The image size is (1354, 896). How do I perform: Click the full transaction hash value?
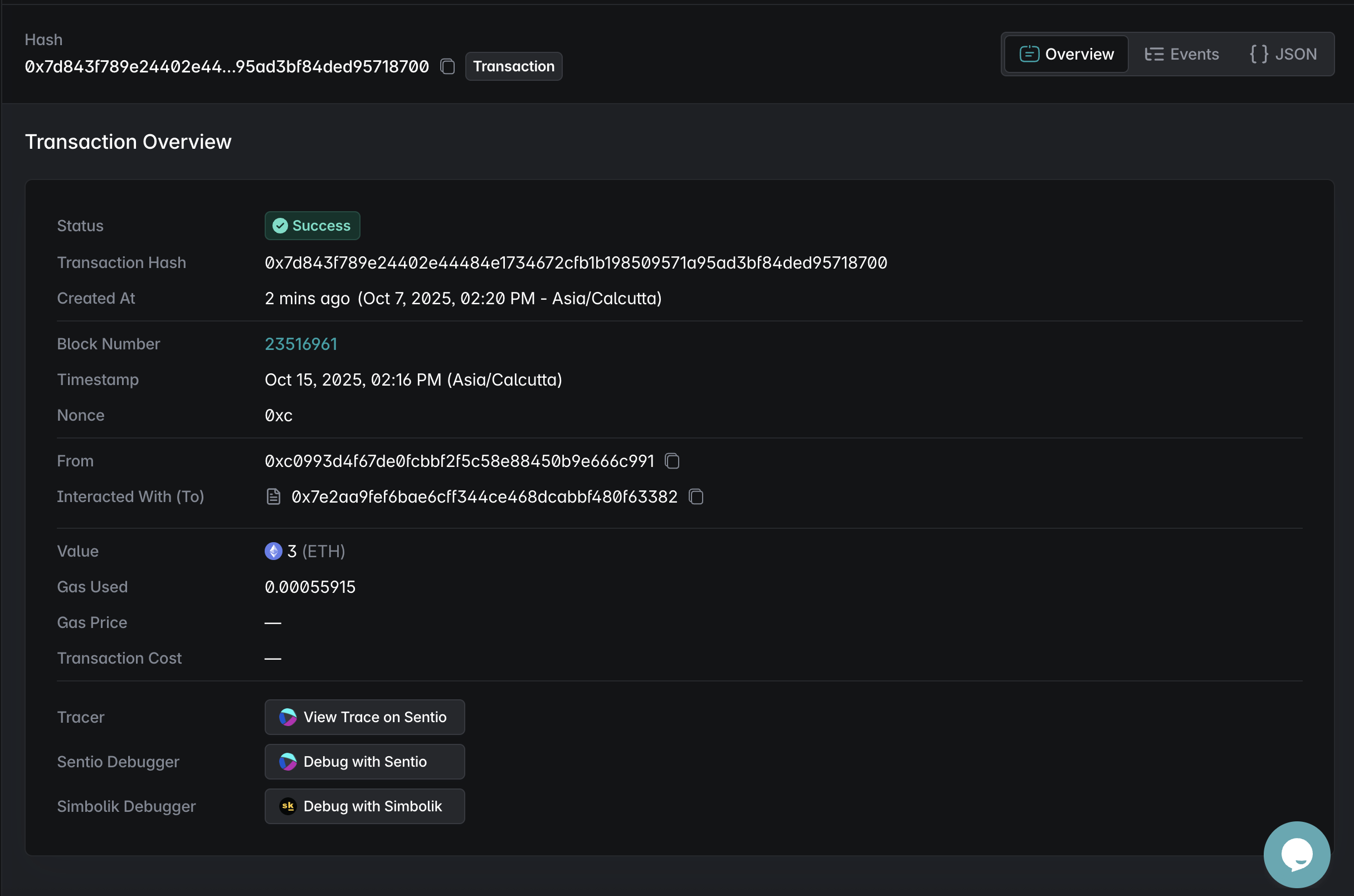point(575,263)
